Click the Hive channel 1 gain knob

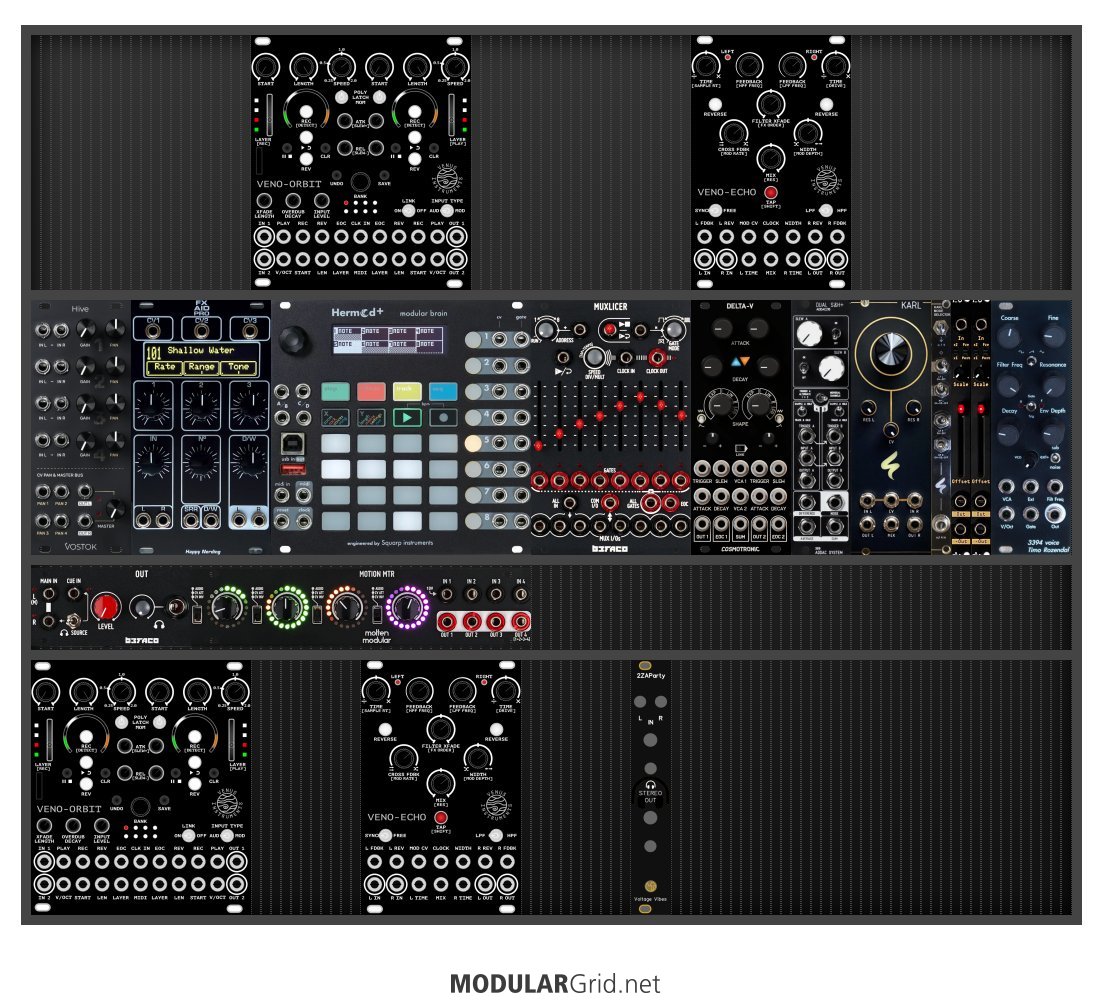(86, 329)
